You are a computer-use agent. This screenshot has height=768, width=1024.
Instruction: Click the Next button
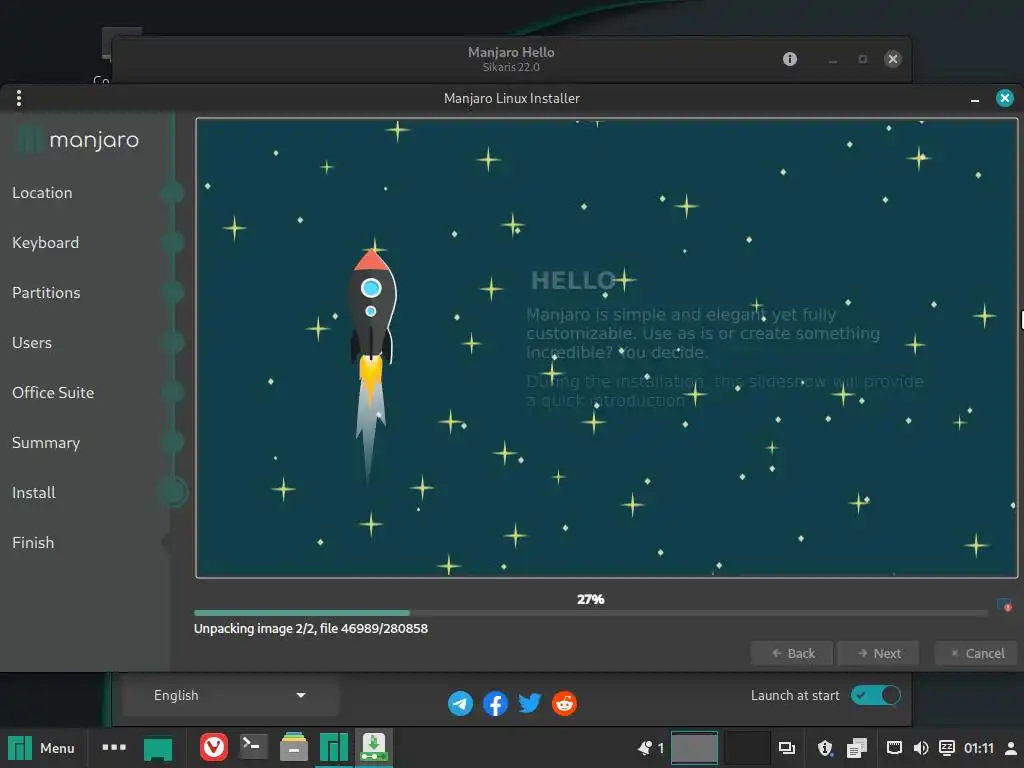tap(878, 653)
